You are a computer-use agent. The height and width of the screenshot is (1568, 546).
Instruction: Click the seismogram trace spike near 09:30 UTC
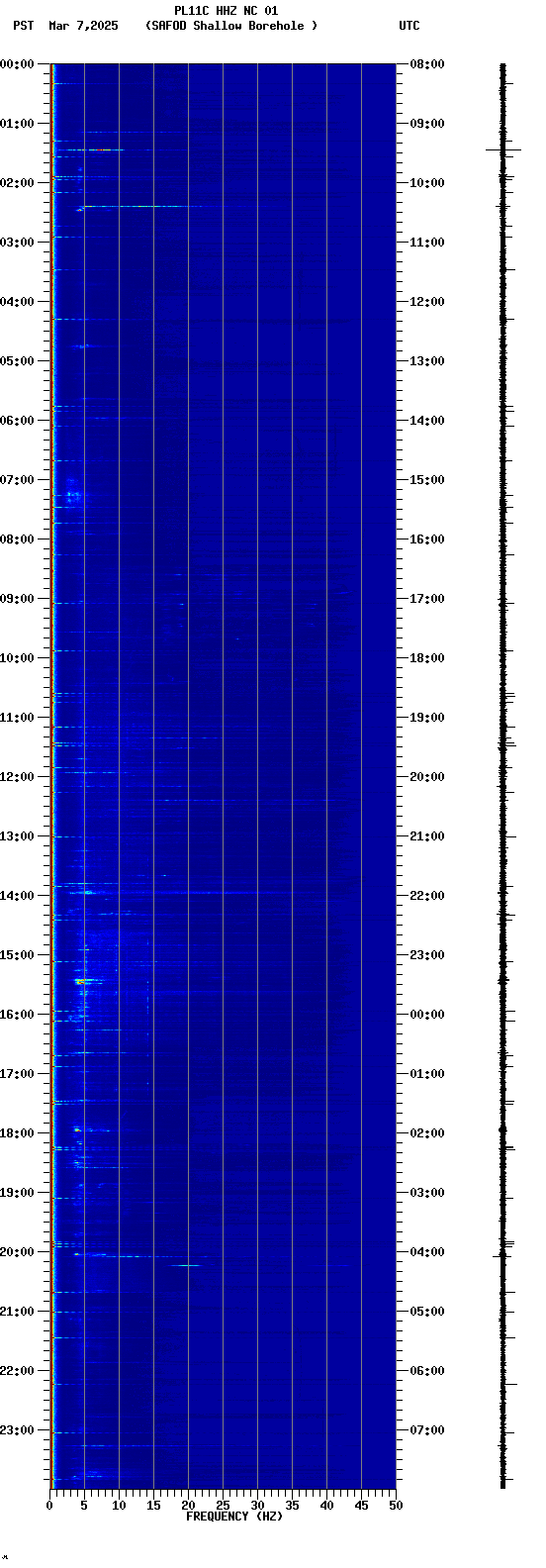pyautogui.click(x=503, y=149)
